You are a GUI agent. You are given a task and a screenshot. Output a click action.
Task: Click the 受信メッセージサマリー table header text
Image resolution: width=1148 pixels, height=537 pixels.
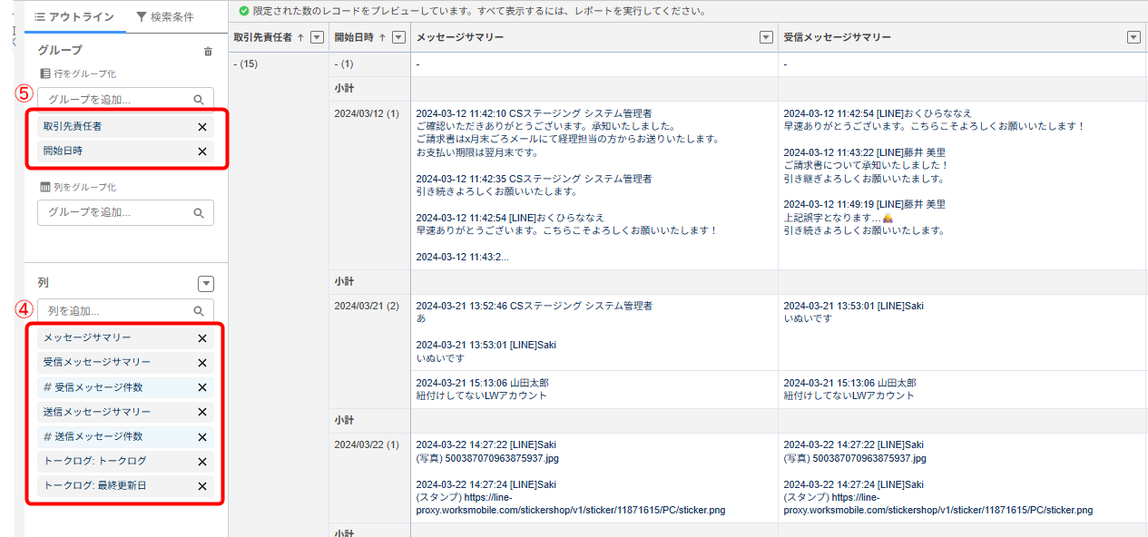[x=837, y=37]
